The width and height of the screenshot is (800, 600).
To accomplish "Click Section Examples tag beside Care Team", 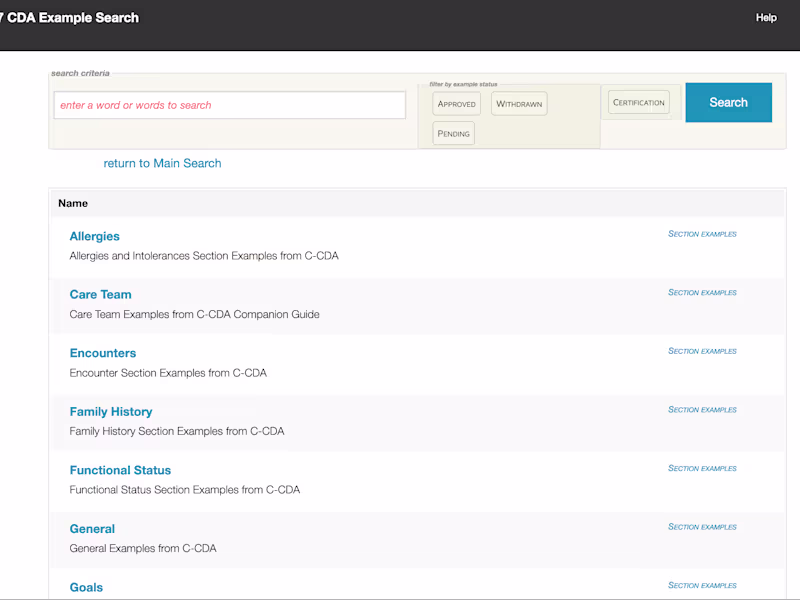I will (702, 293).
